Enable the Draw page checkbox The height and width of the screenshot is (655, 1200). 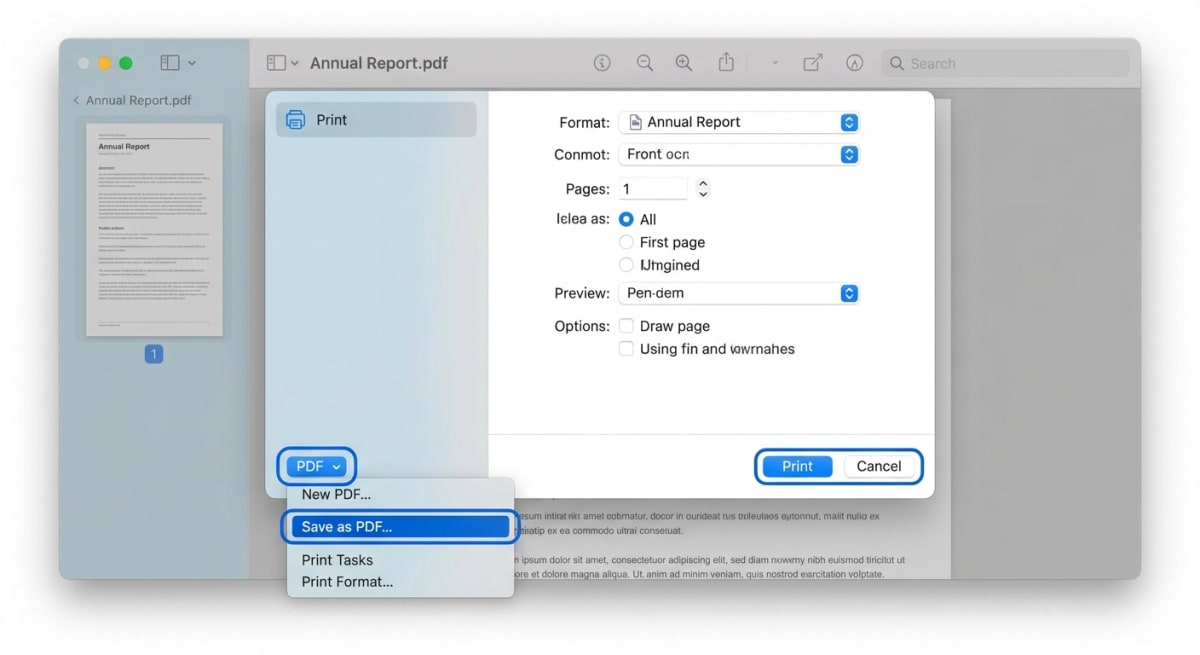(x=626, y=325)
